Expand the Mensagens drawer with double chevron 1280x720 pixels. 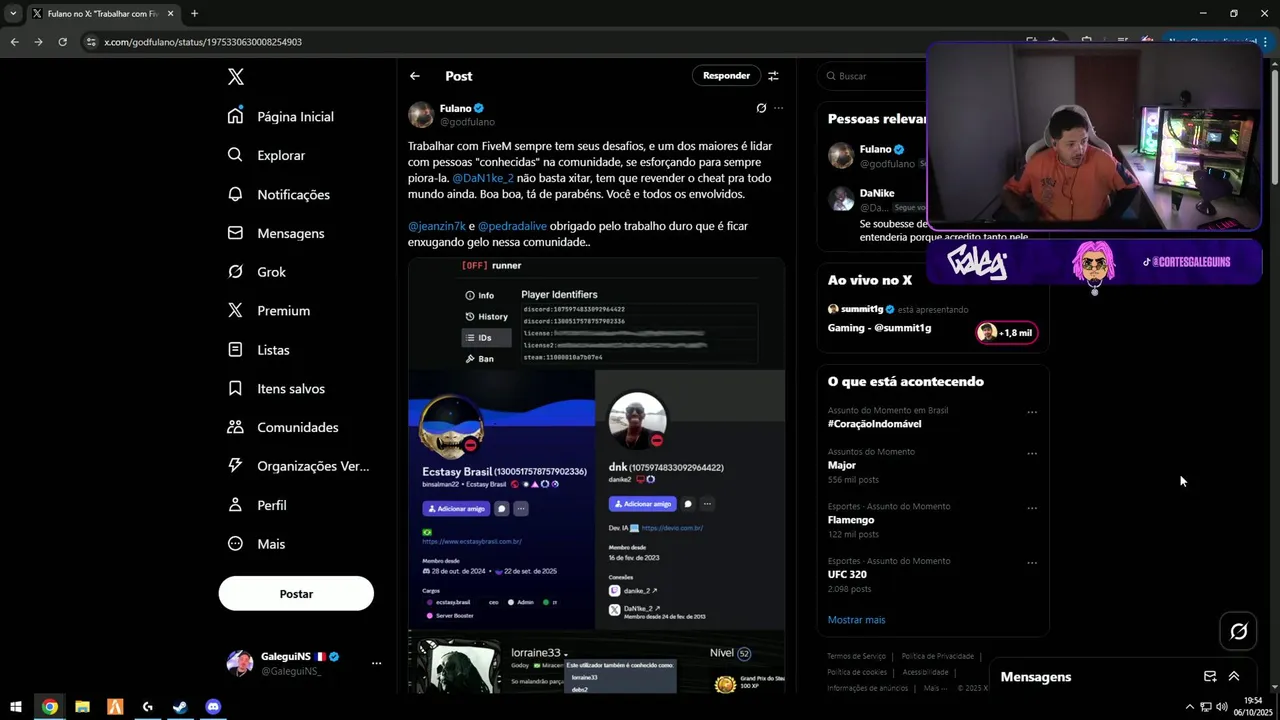click(x=1234, y=677)
